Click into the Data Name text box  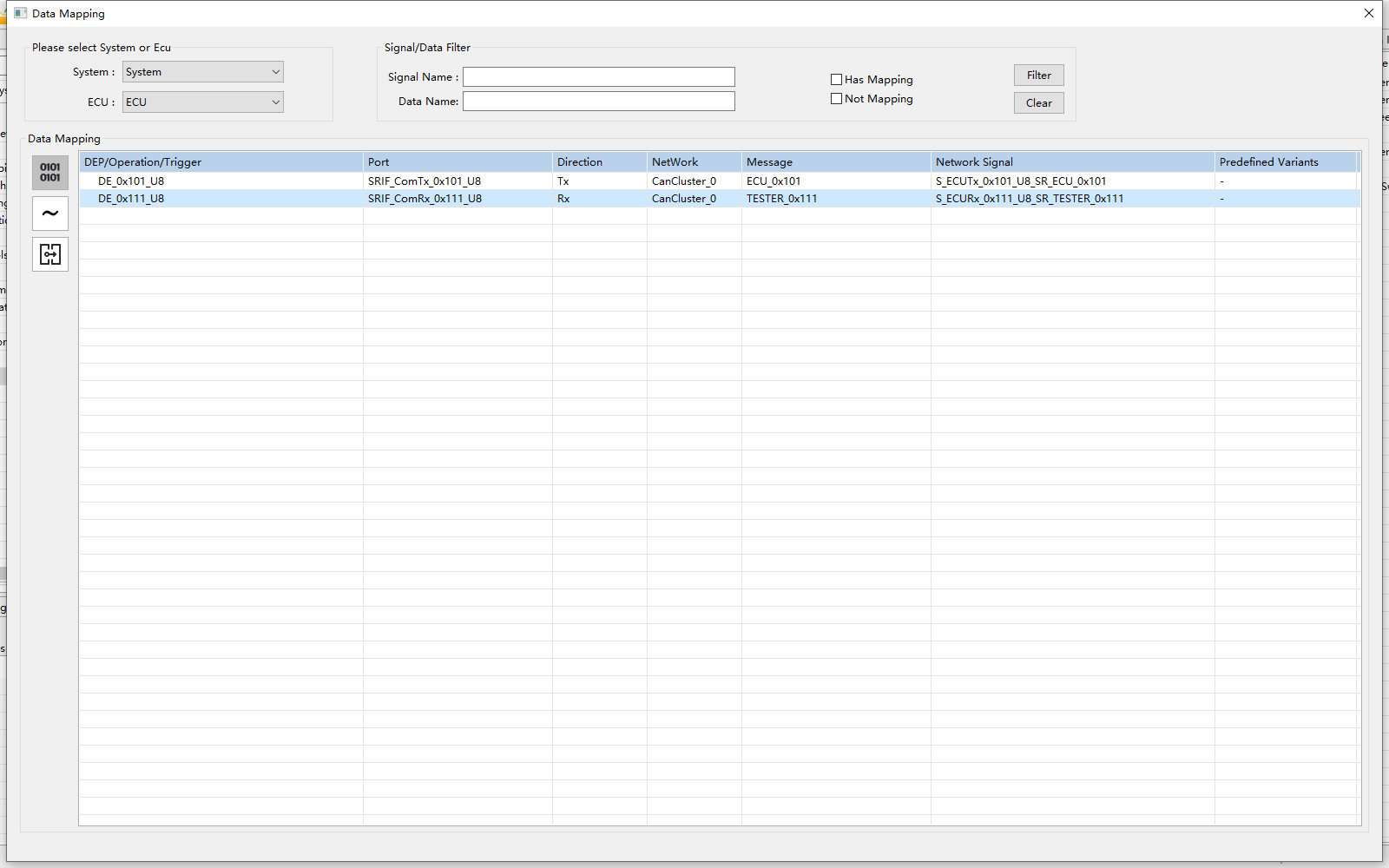click(x=598, y=102)
